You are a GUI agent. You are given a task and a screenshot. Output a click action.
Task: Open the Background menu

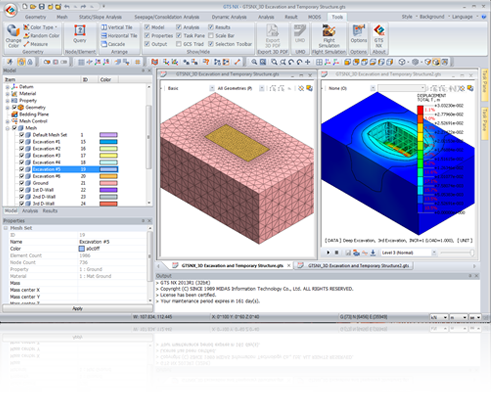433,17
